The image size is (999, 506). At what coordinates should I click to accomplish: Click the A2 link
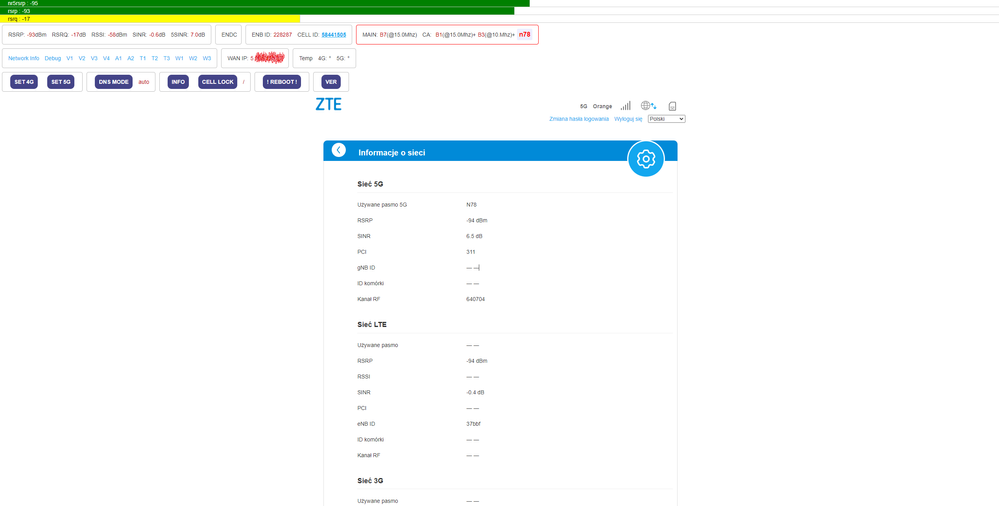pyautogui.click(x=131, y=58)
